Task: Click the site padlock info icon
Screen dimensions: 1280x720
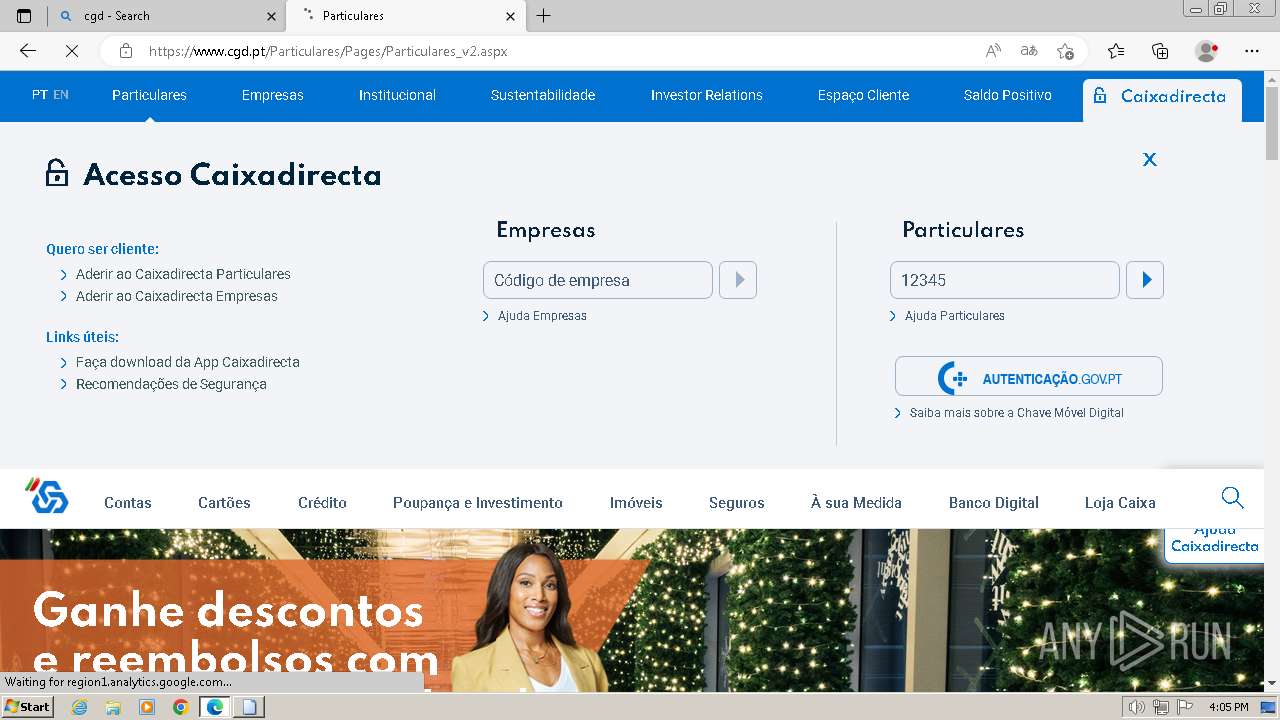Action: [x=125, y=51]
